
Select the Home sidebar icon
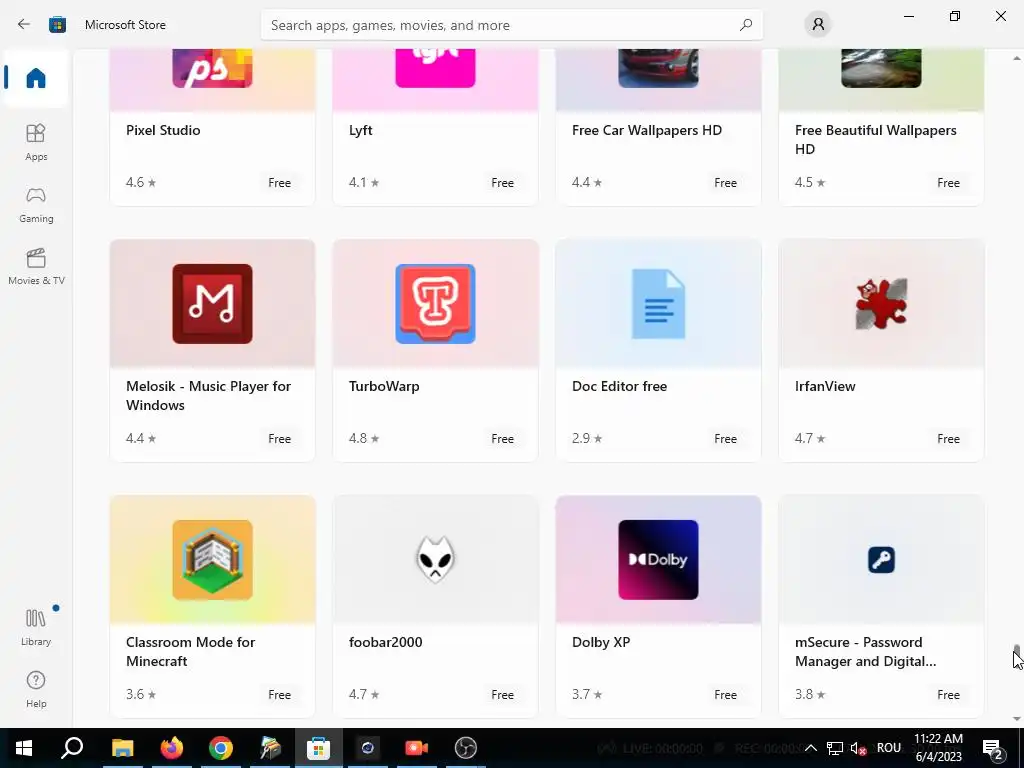pos(36,78)
